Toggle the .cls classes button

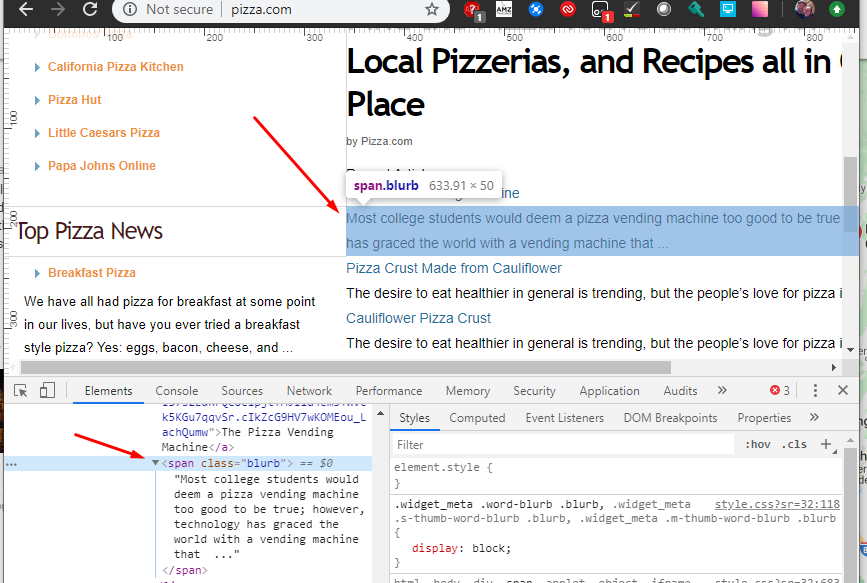coord(794,445)
